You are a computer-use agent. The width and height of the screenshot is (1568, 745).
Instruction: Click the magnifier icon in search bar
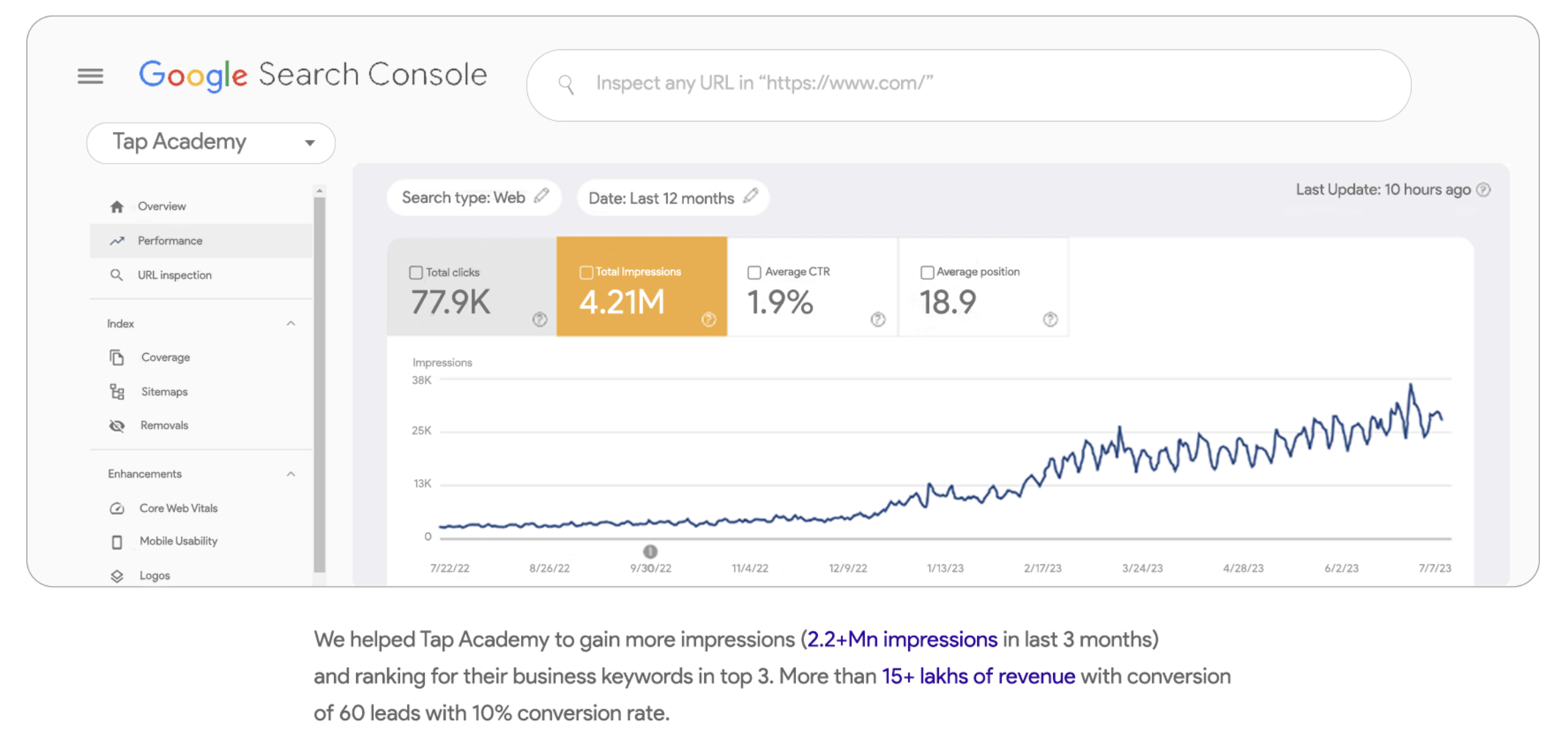[566, 85]
